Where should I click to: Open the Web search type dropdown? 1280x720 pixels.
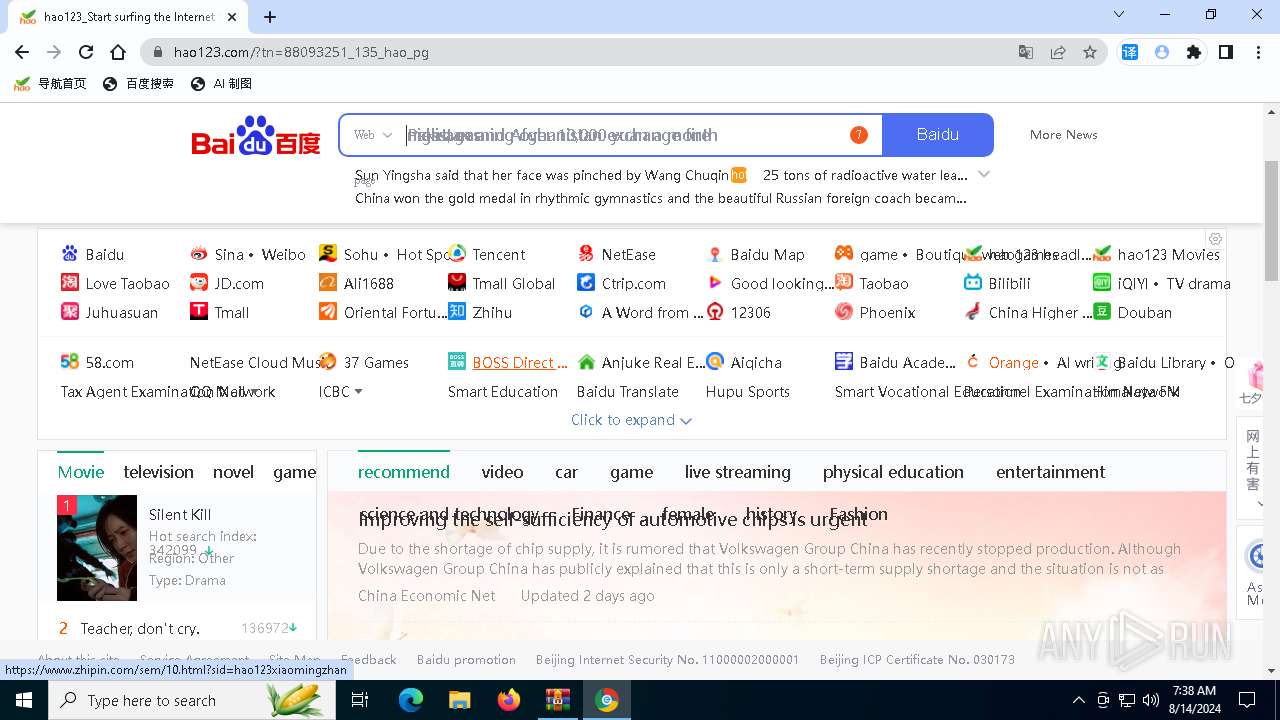coord(373,135)
